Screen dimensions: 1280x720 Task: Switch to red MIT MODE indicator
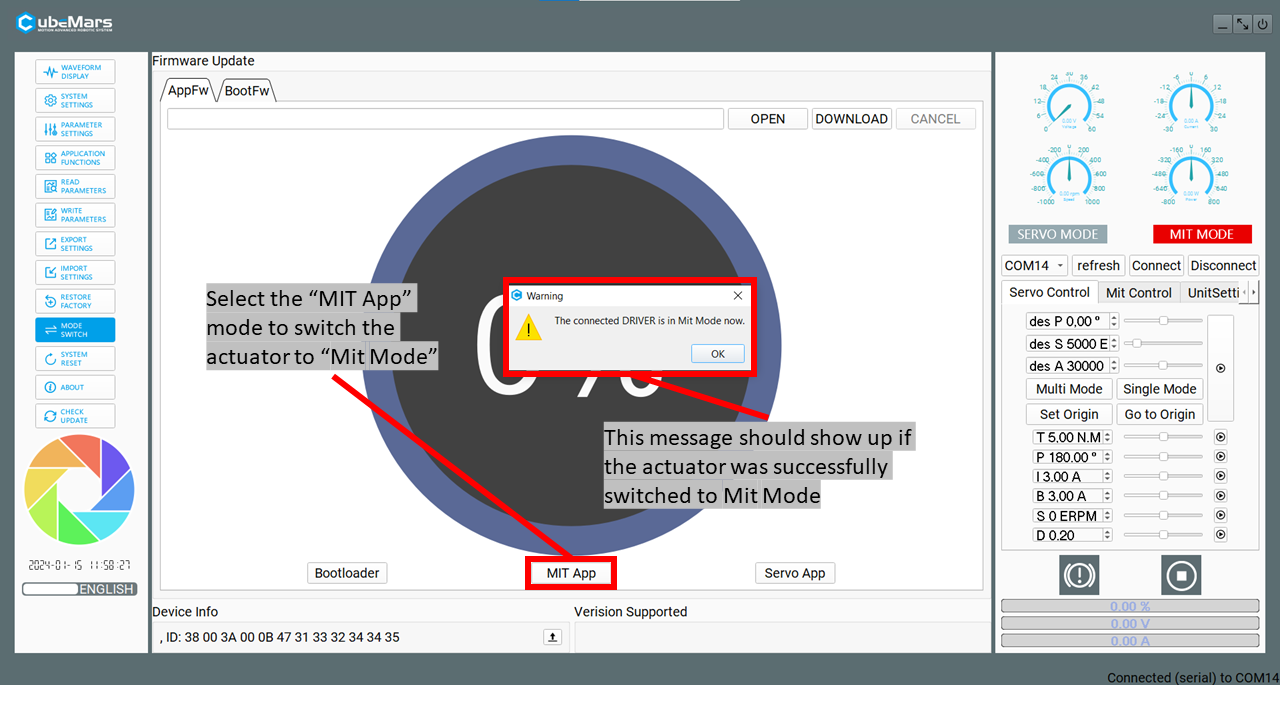coord(1201,234)
